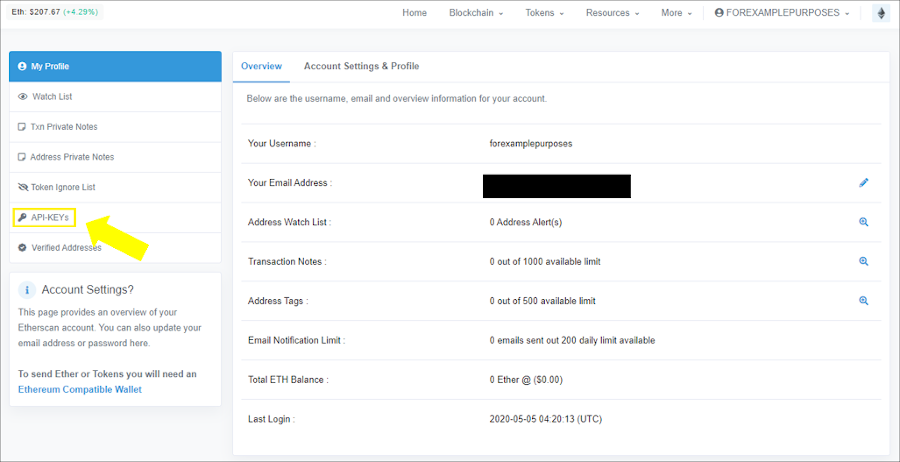Click the 0 out of 500 available limit text

(542, 301)
